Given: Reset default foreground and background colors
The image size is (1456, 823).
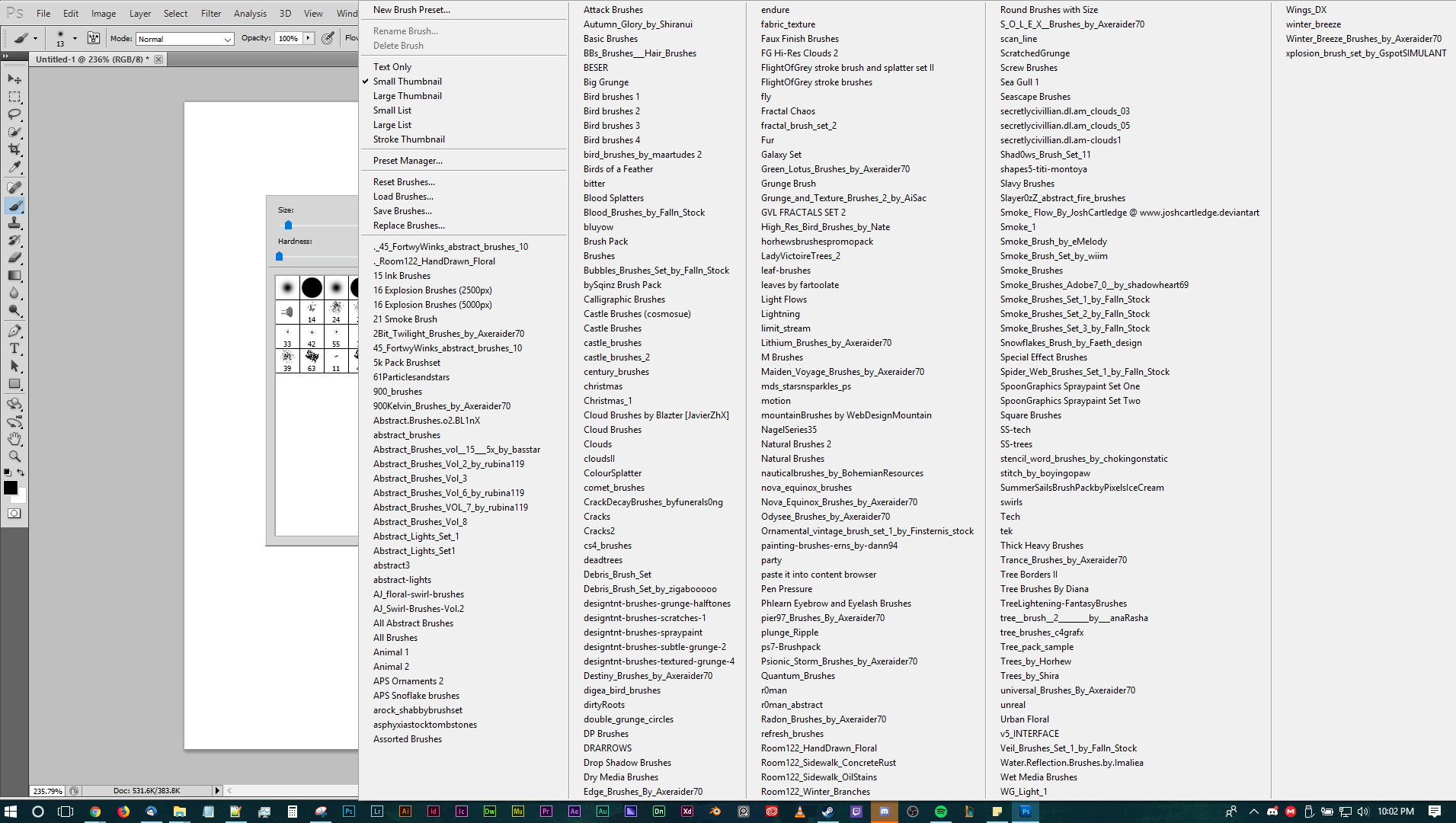Looking at the screenshot, I should [8, 472].
